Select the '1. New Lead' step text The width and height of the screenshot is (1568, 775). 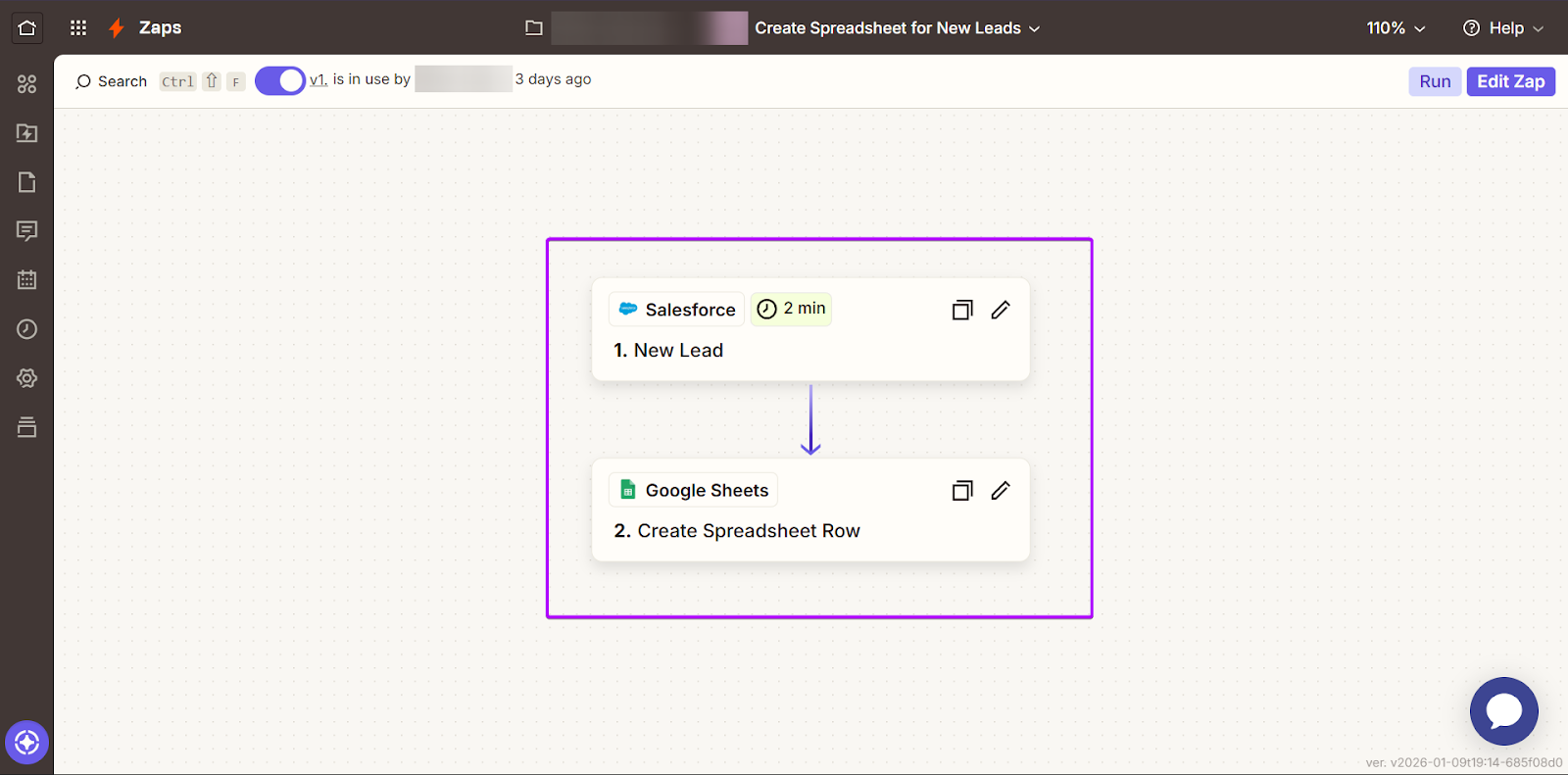click(668, 351)
